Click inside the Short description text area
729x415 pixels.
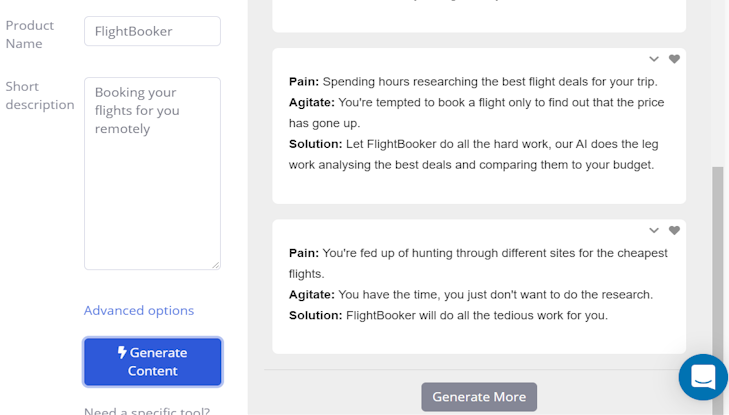152,173
